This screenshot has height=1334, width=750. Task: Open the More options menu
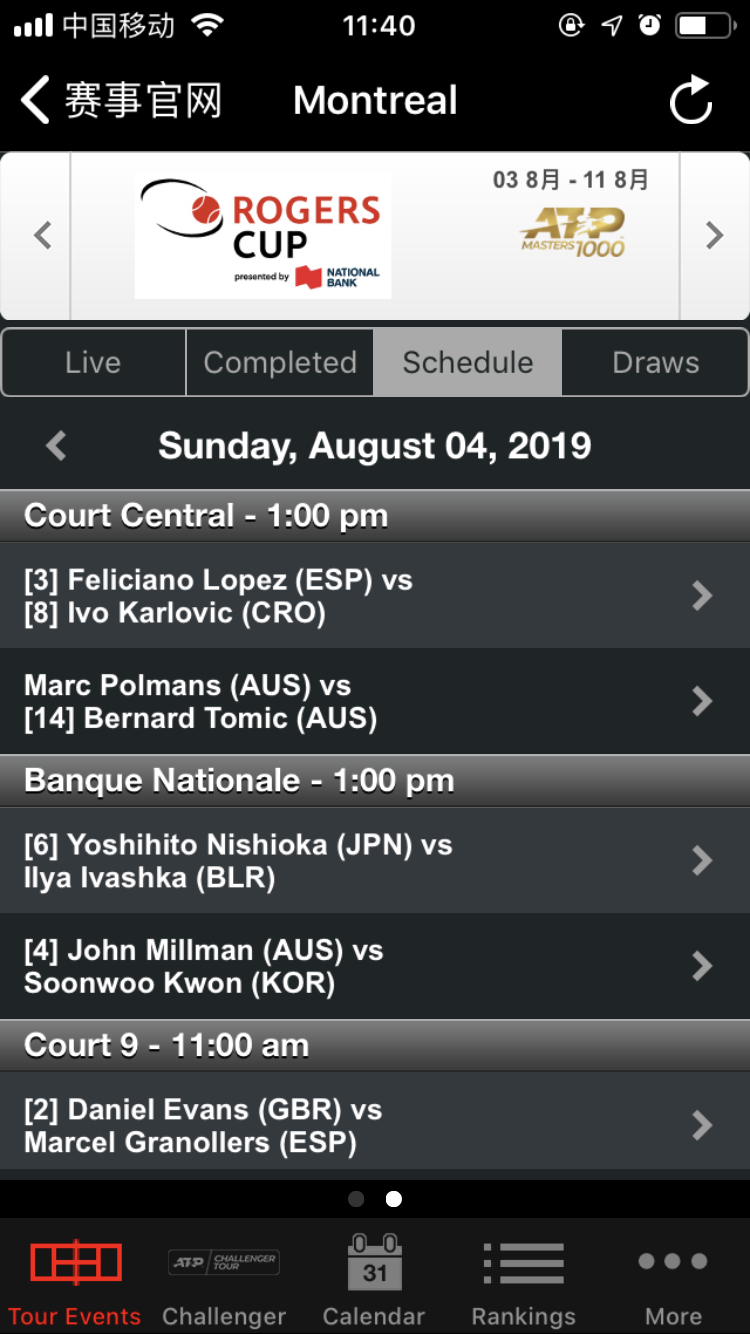[673, 1264]
